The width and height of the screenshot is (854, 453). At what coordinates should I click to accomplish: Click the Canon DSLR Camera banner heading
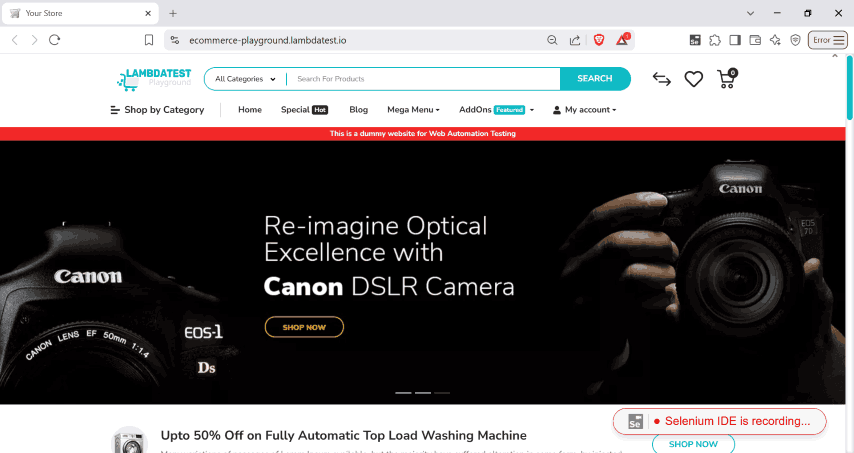(389, 286)
